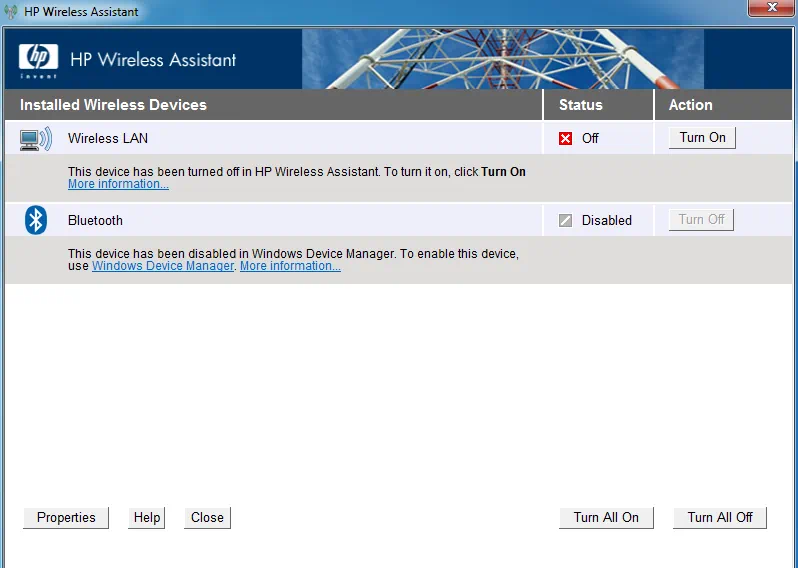This screenshot has height=568, width=798.
Task: Open More information link under Wireless LAN
Action: (118, 184)
